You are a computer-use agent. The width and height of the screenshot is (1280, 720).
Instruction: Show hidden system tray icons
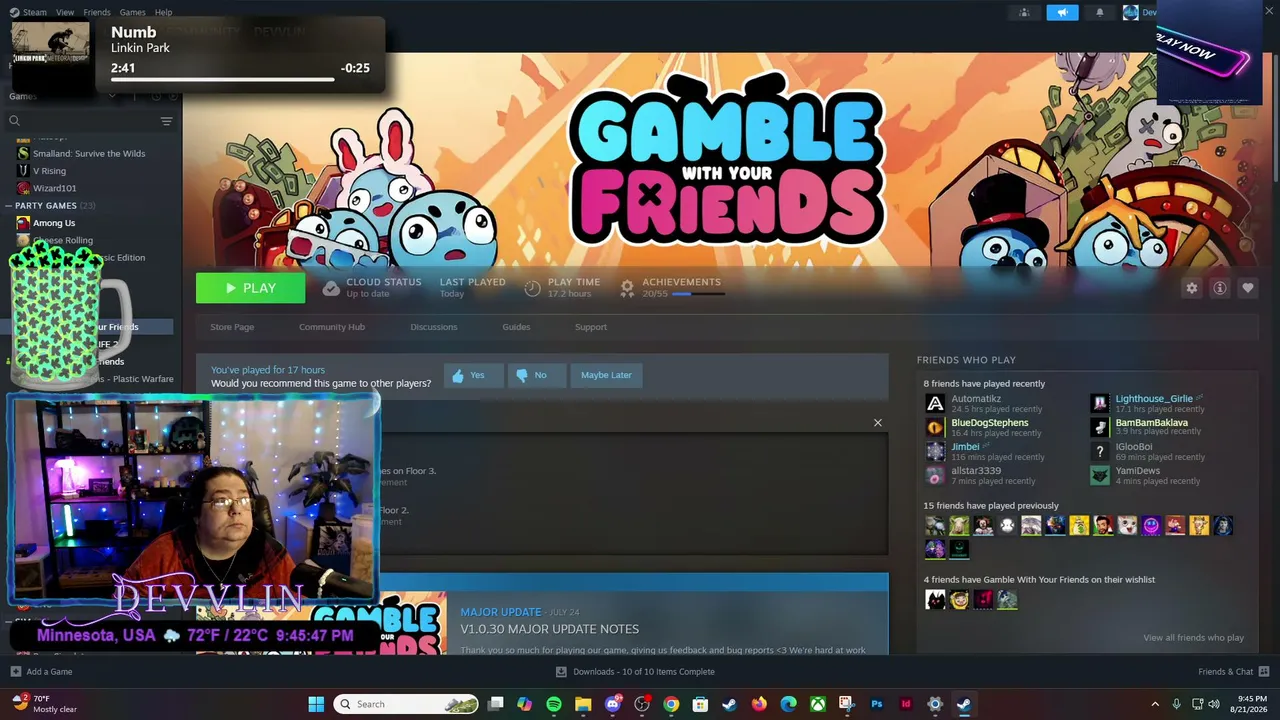1155,704
